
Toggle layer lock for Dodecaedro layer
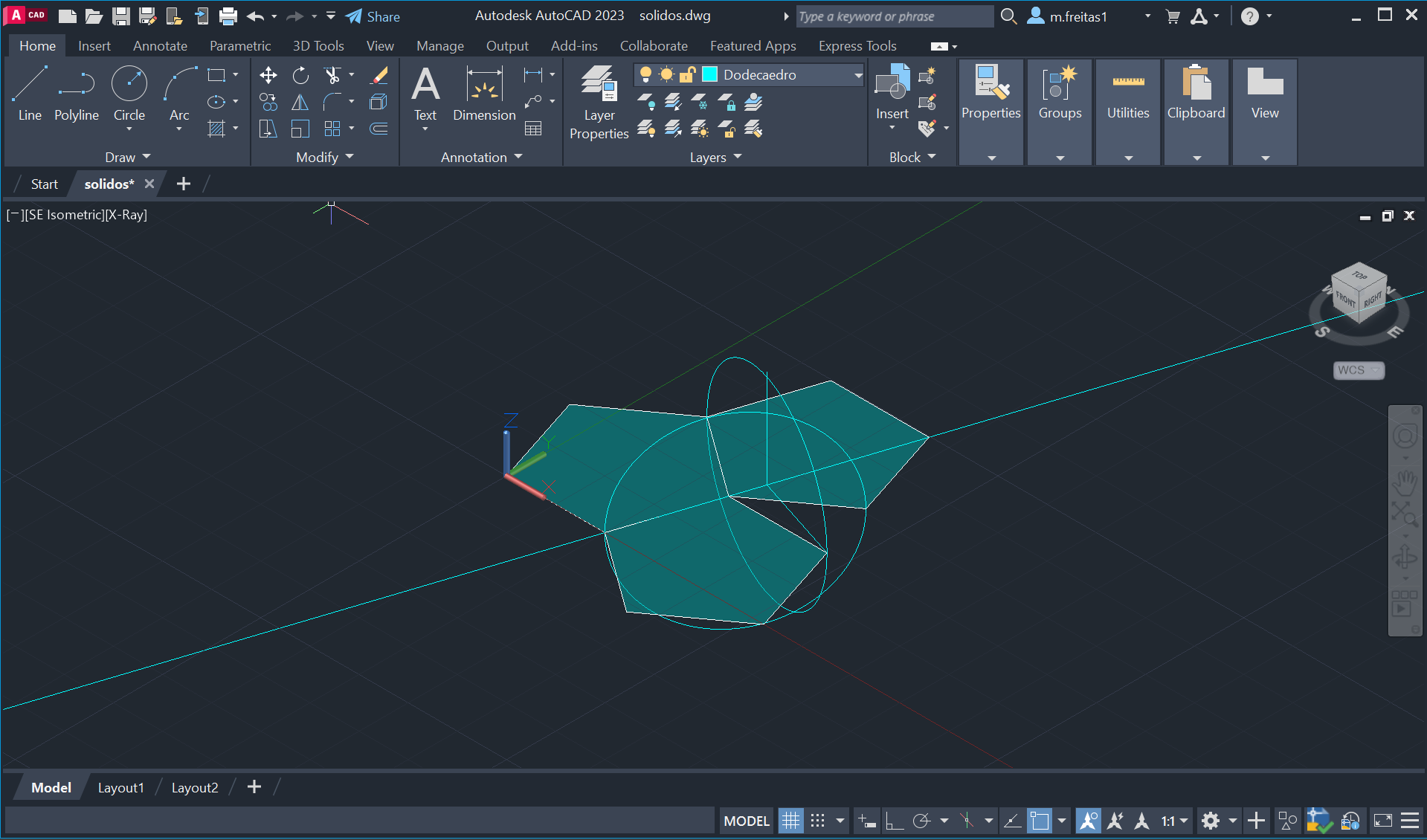[687, 74]
